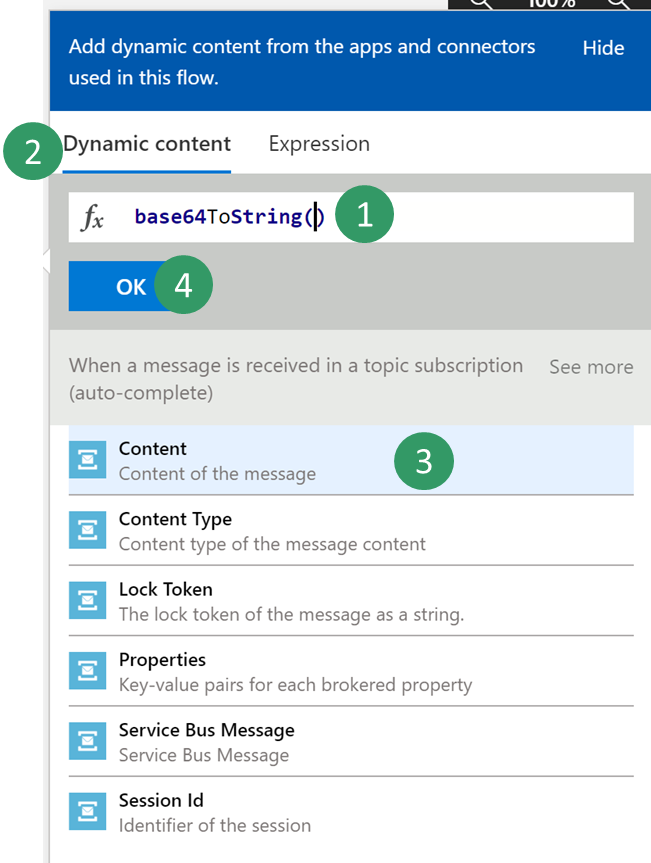Viewport: 651px width, 863px height.
Task: Hide the dynamic content panel
Action: [603, 48]
